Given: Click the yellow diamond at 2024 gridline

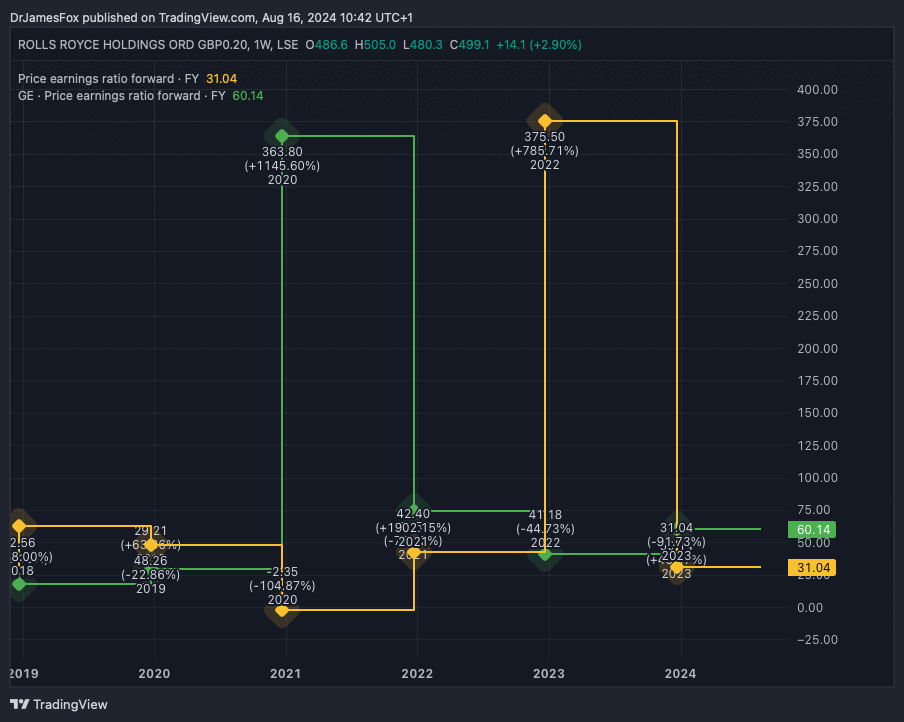Looking at the screenshot, I should [x=677, y=567].
